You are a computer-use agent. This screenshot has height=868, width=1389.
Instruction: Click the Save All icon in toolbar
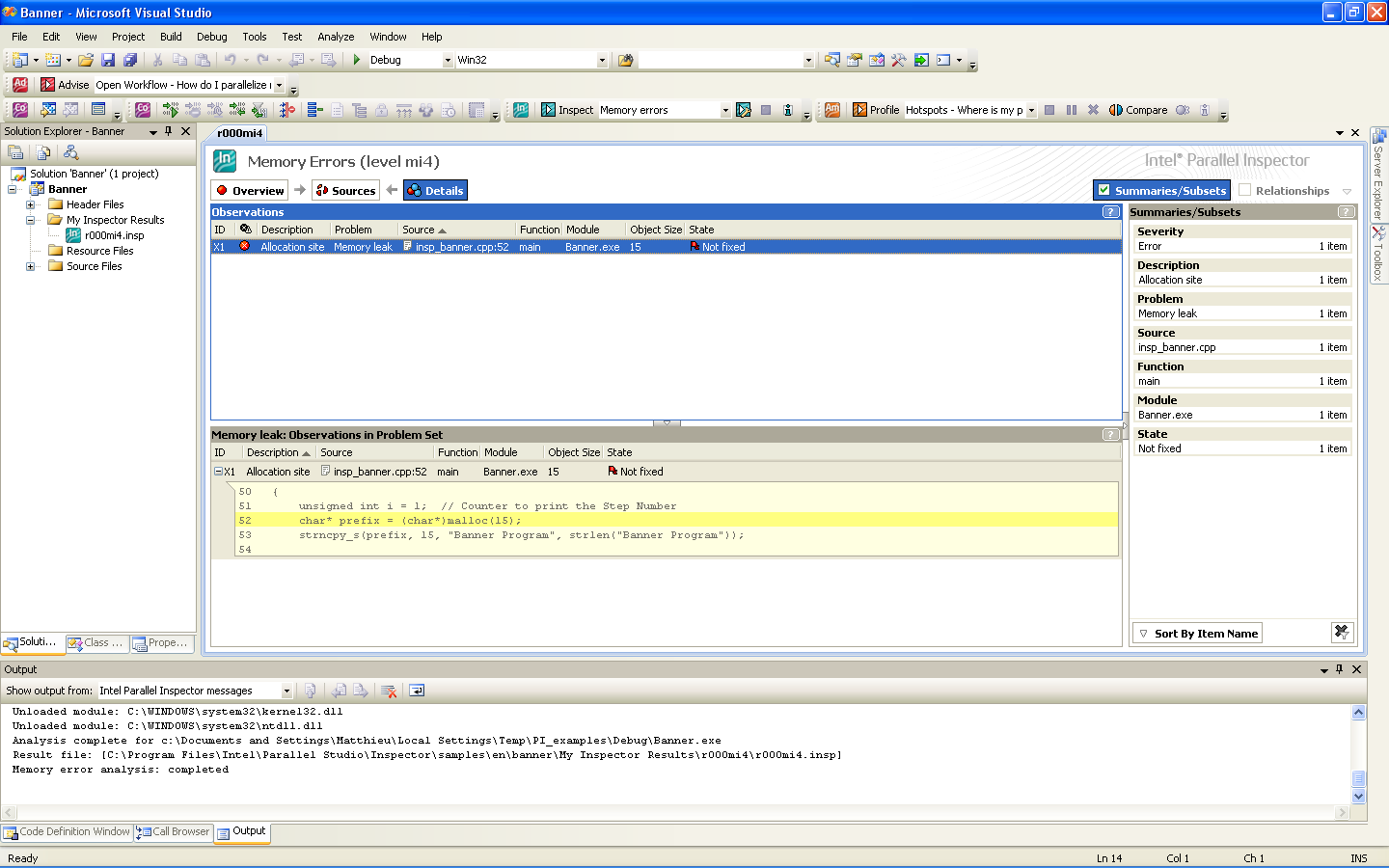[x=129, y=60]
